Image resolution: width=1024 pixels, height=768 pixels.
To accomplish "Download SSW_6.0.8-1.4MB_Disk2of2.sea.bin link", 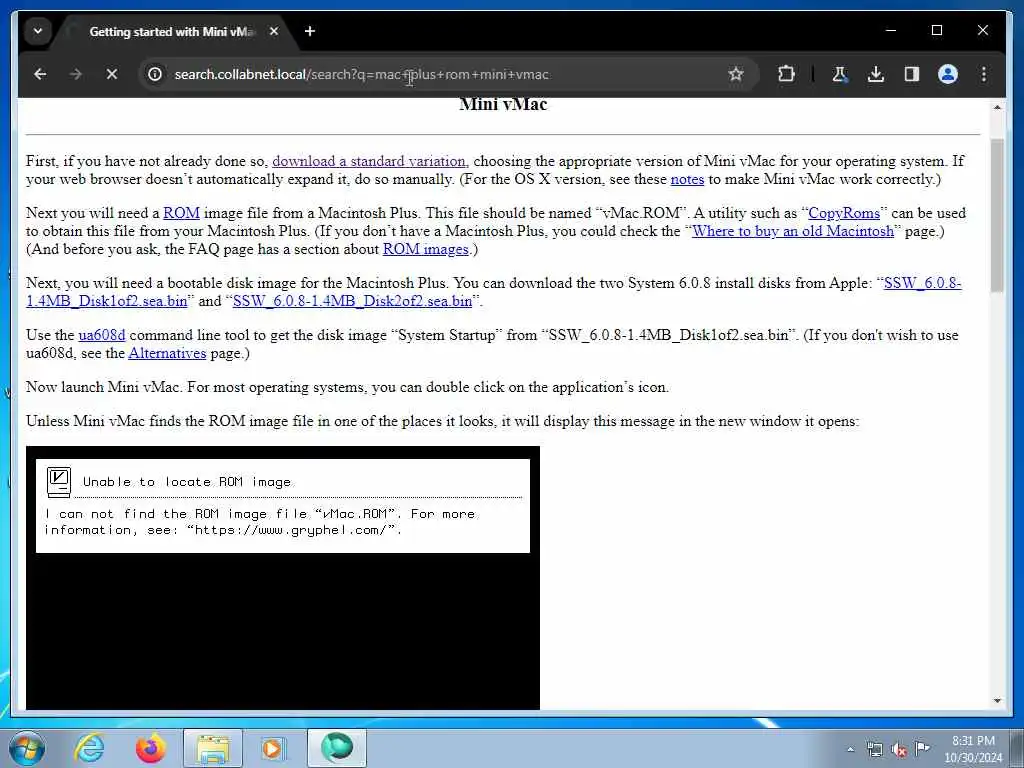I will [x=352, y=301].
